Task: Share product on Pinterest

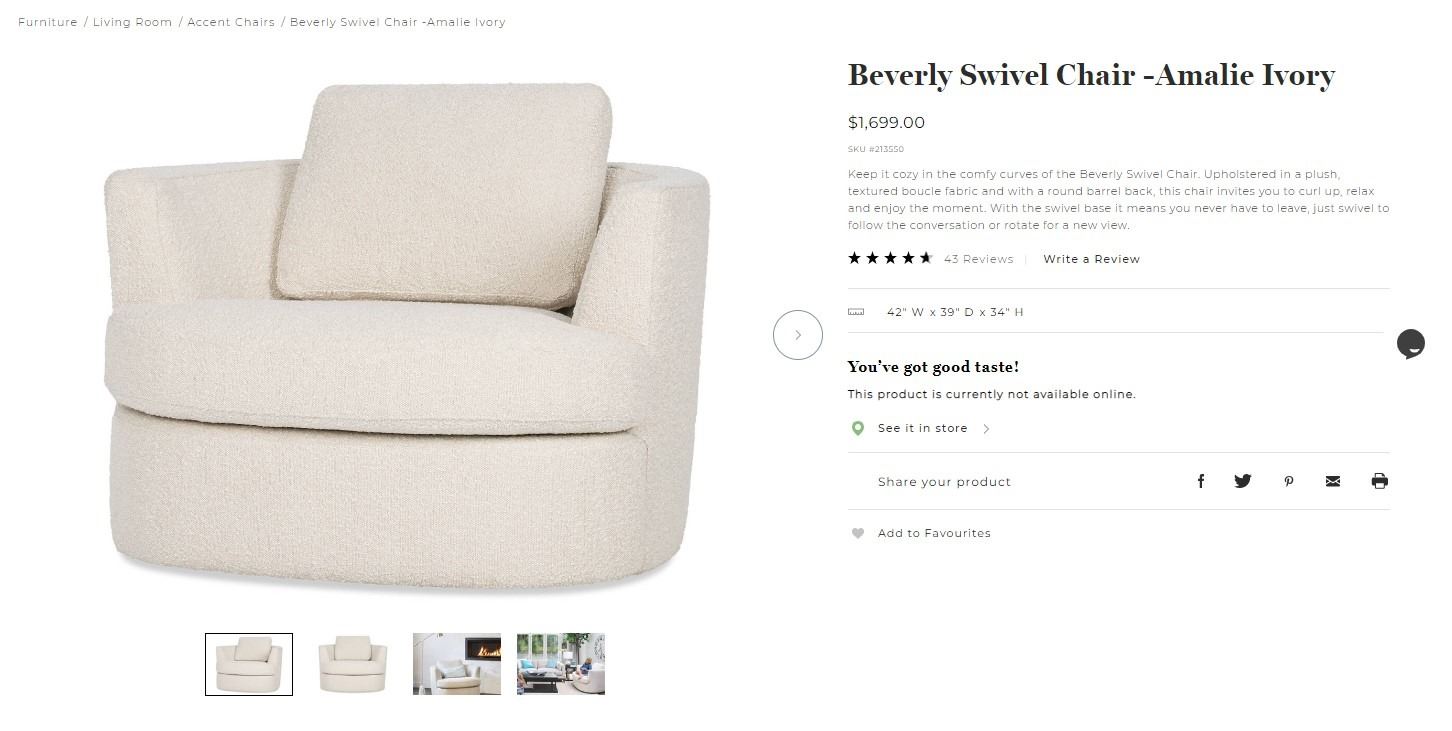Action: [x=1289, y=481]
